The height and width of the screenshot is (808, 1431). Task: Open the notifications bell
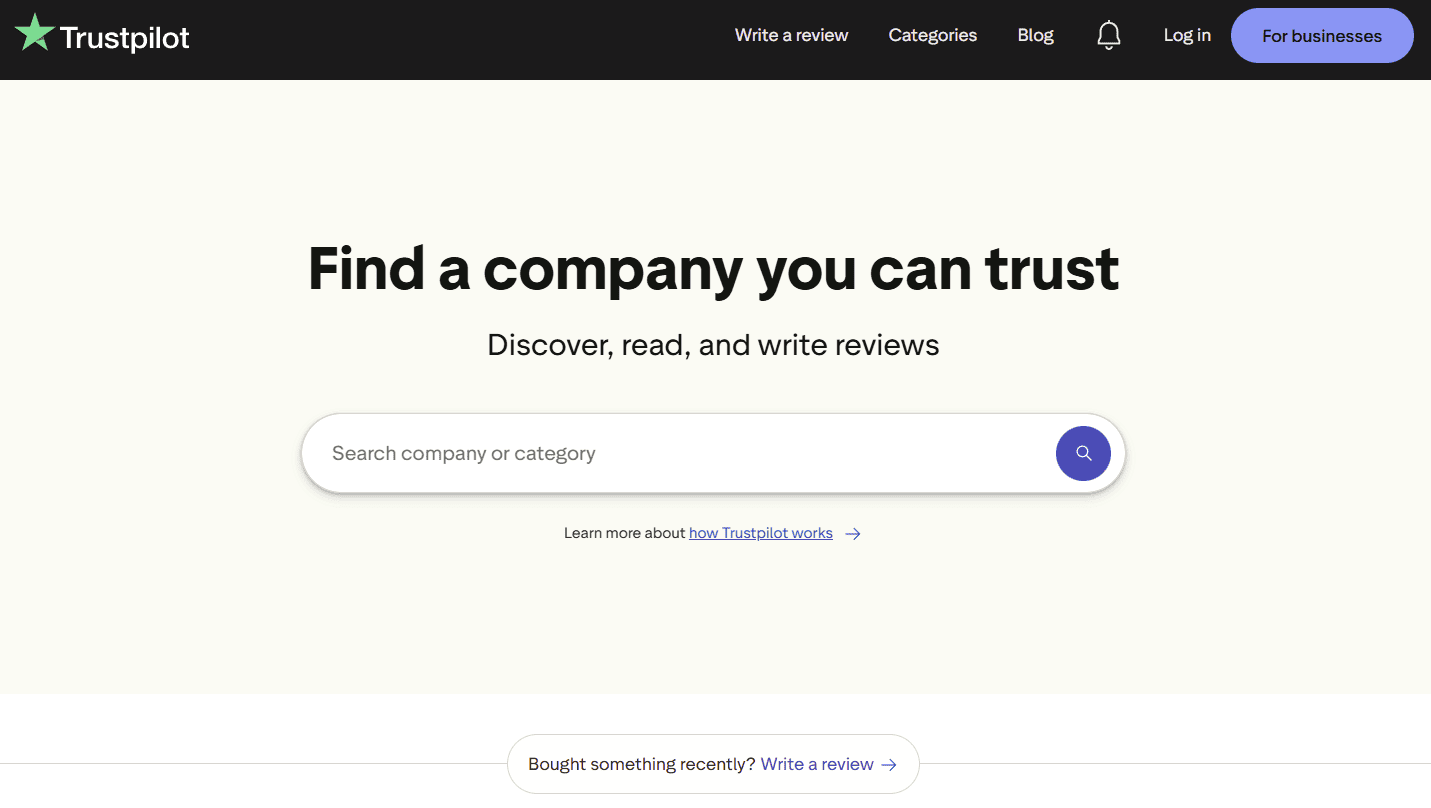1108,36
